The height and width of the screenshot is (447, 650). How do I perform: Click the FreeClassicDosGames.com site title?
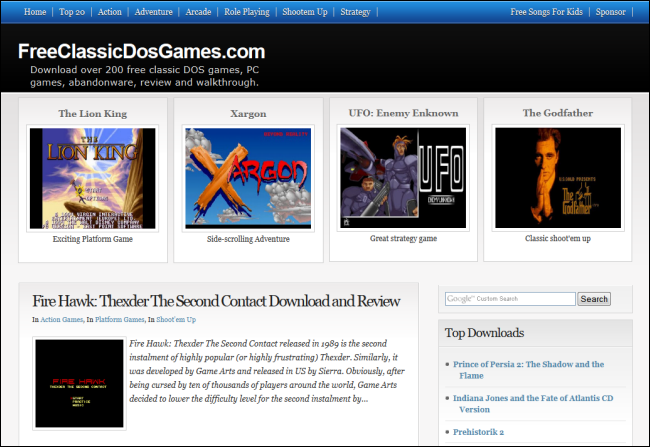point(141,51)
